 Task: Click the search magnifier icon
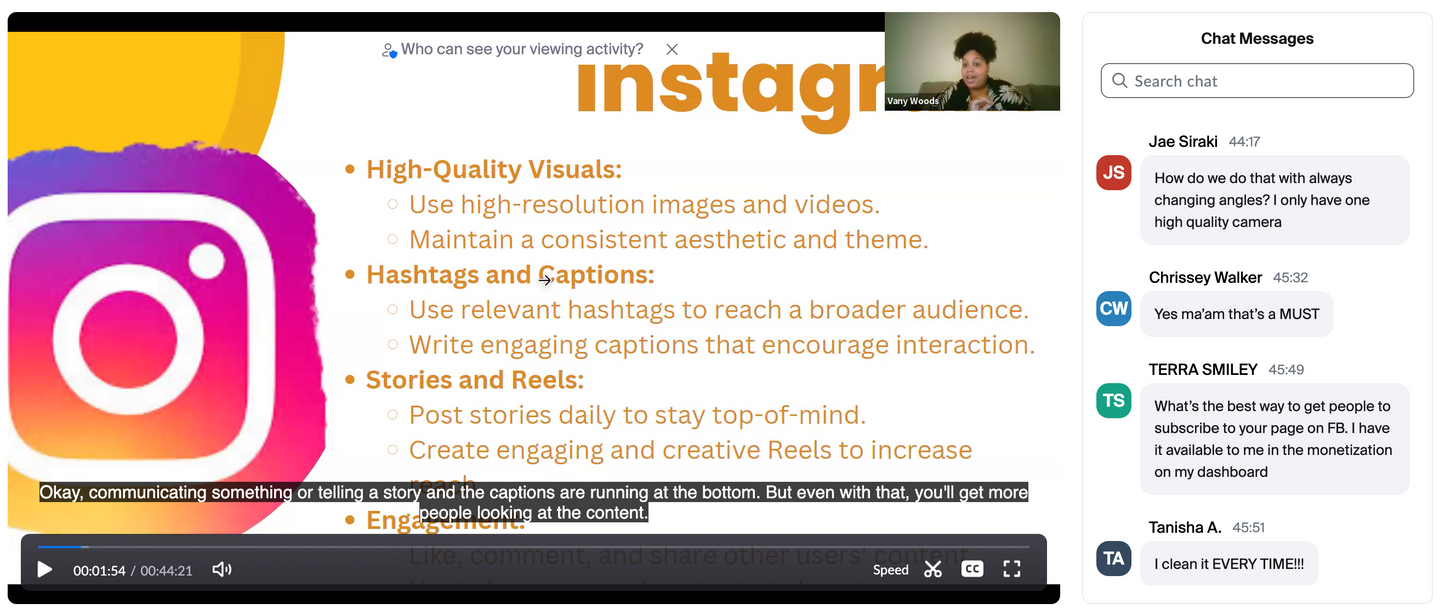pyautogui.click(x=1119, y=81)
